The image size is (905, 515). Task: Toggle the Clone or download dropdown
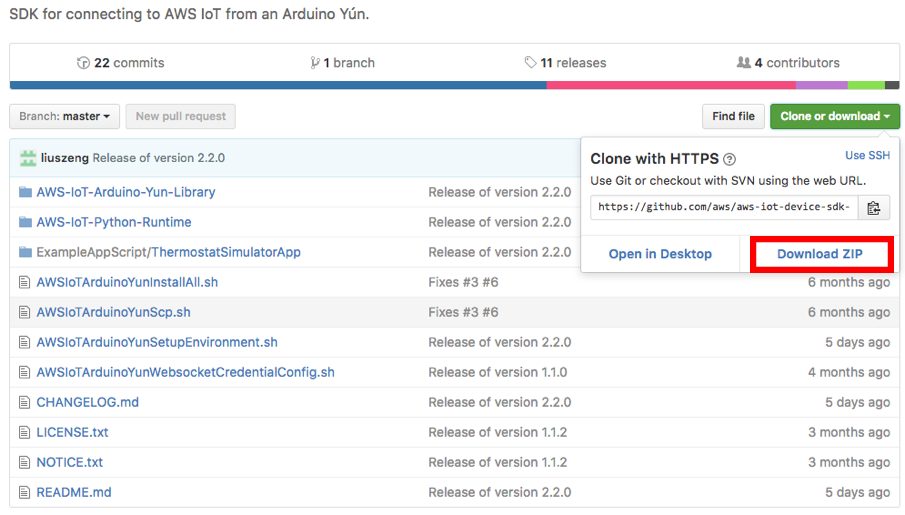point(835,116)
